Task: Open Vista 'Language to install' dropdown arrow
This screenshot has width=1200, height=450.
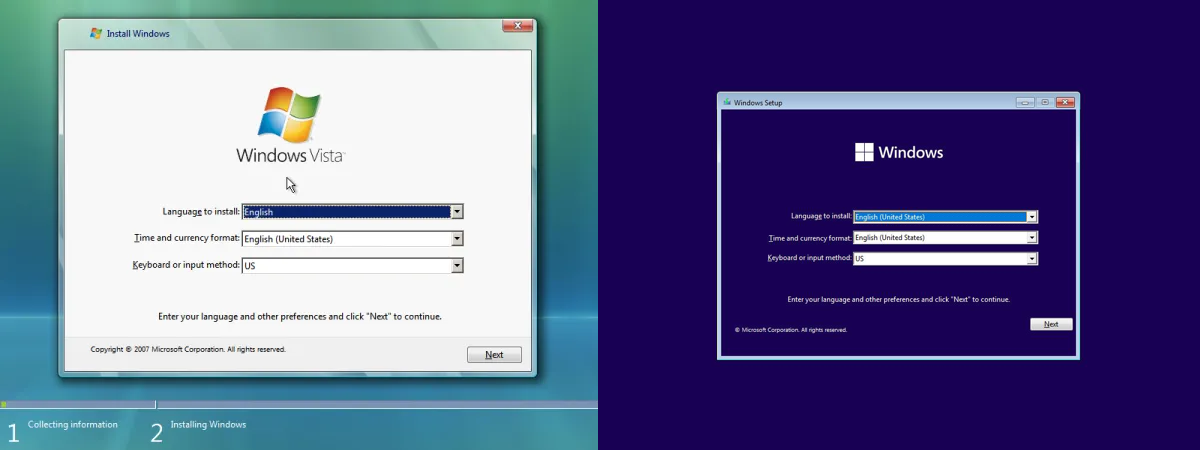Action: [457, 212]
